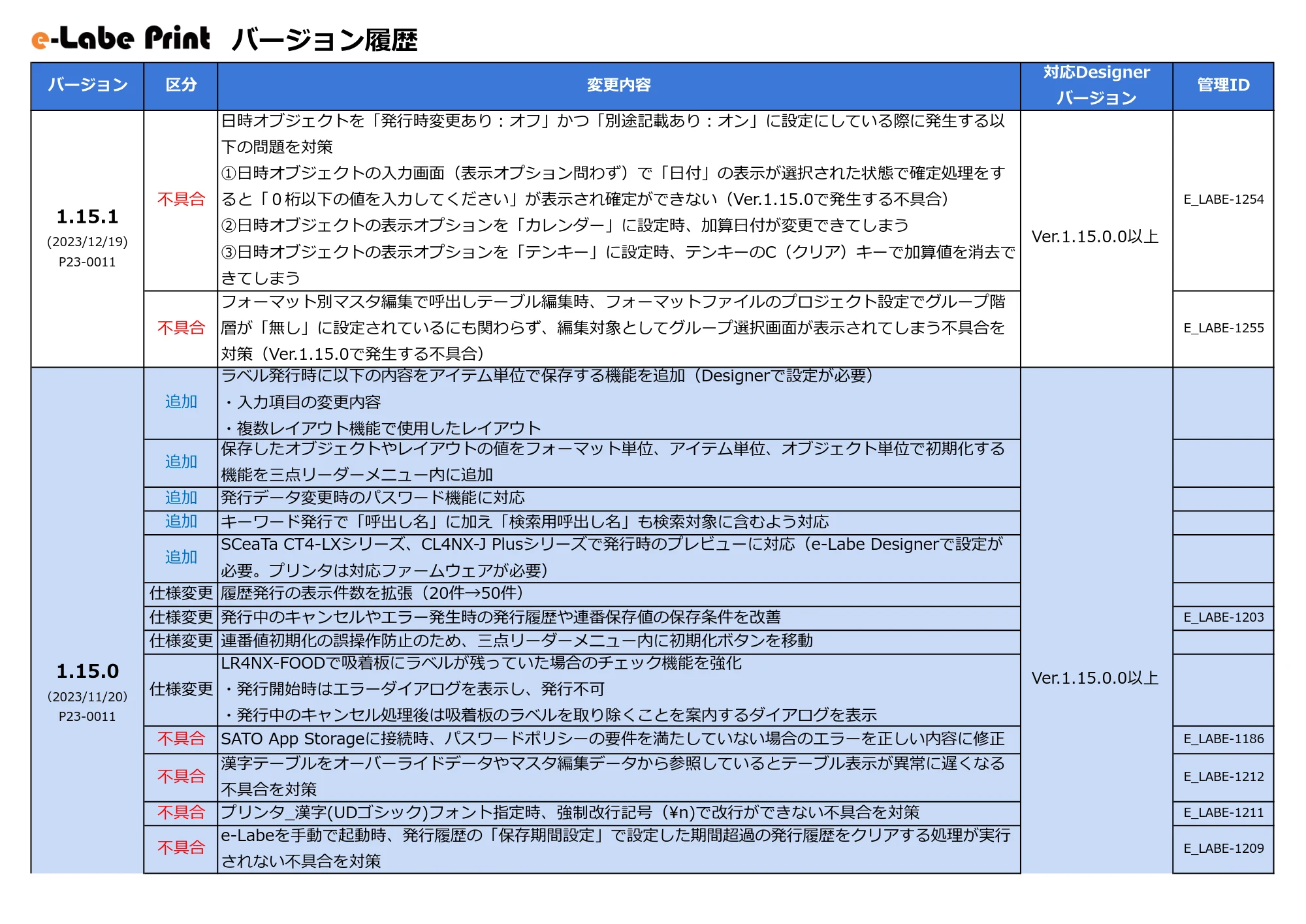Click 追加 label for パスワード機能 row
This screenshot has width=1306, height=924.
tap(181, 498)
